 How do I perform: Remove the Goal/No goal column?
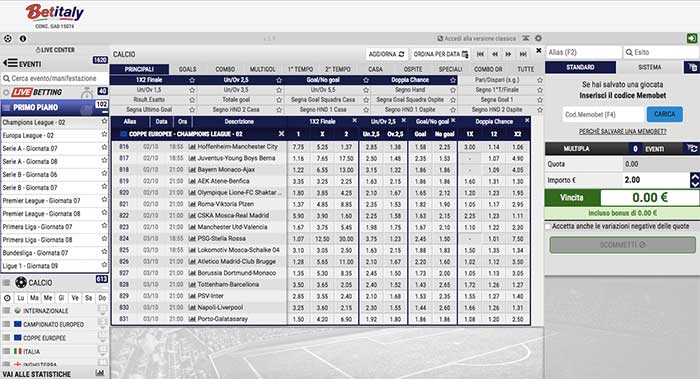(453, 121)
